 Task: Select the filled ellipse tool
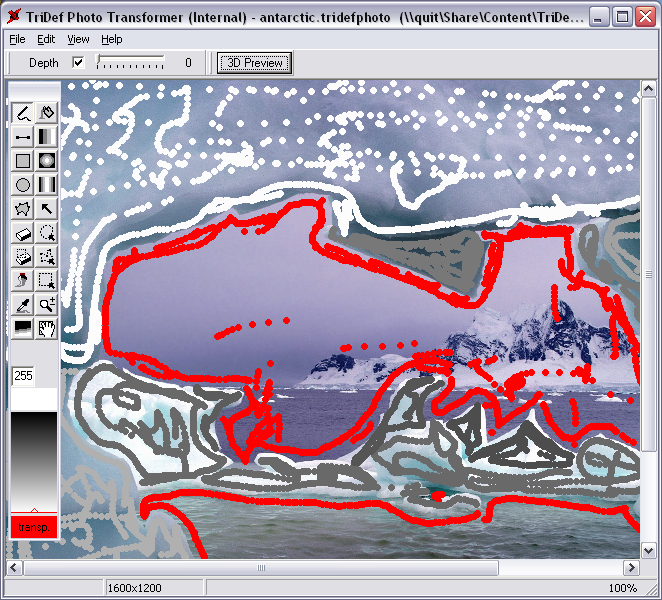22,185
